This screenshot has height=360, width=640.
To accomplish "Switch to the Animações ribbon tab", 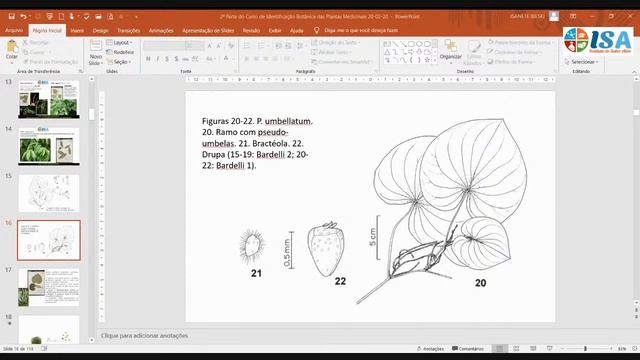I will click(161, 30).
